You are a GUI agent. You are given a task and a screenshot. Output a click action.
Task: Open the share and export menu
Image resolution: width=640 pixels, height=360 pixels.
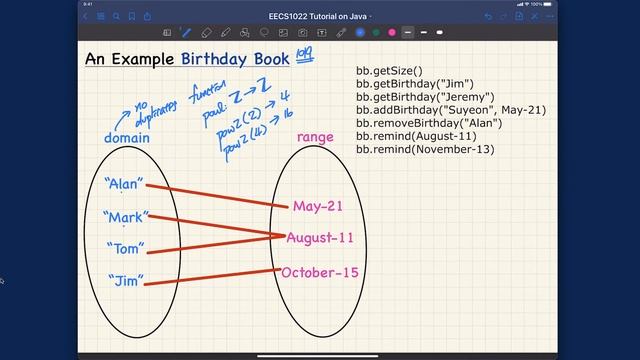(147, 16)
